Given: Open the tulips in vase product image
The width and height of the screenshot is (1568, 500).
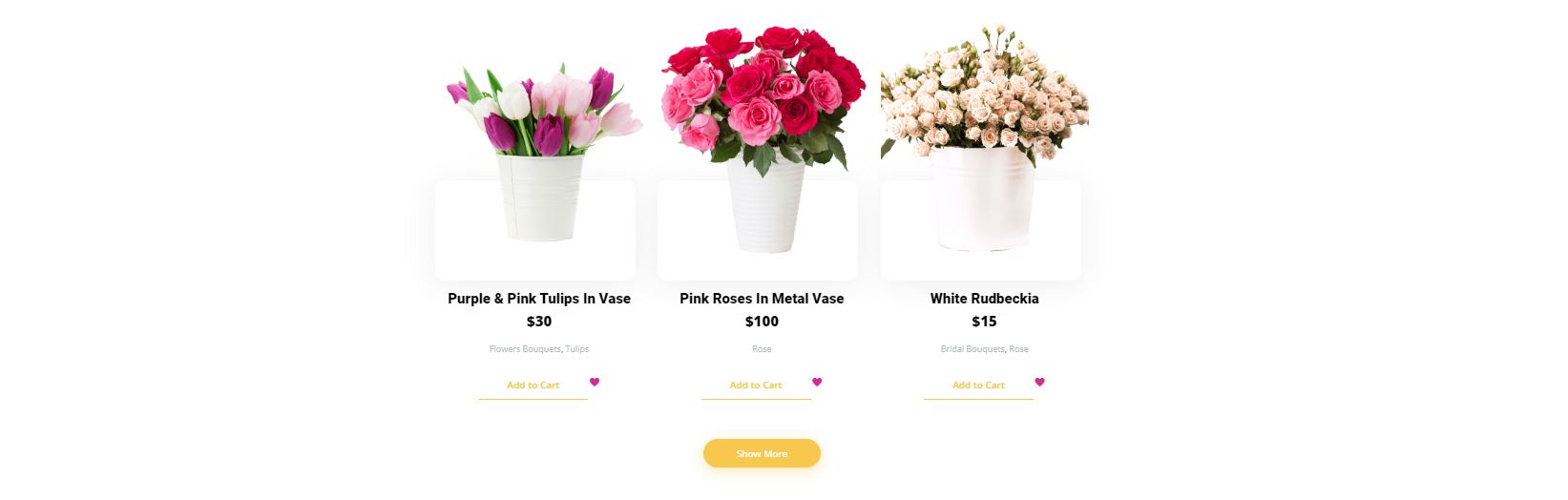Looking at the screenshot, I should point(541,153).
